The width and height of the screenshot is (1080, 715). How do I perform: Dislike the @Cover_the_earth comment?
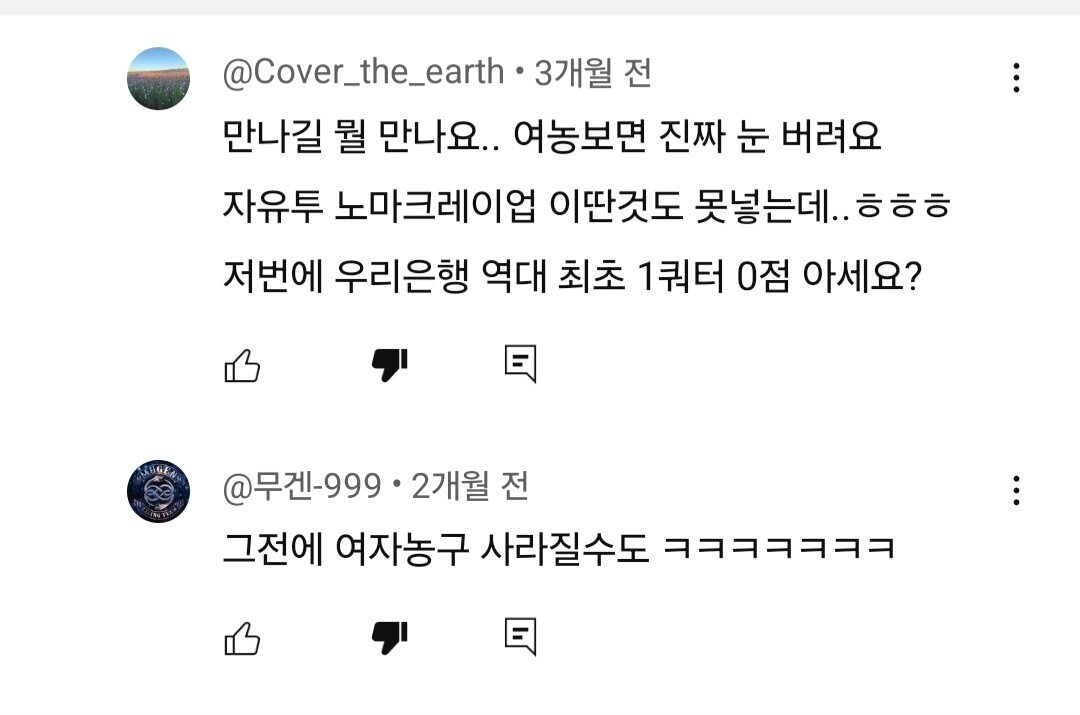390,364
